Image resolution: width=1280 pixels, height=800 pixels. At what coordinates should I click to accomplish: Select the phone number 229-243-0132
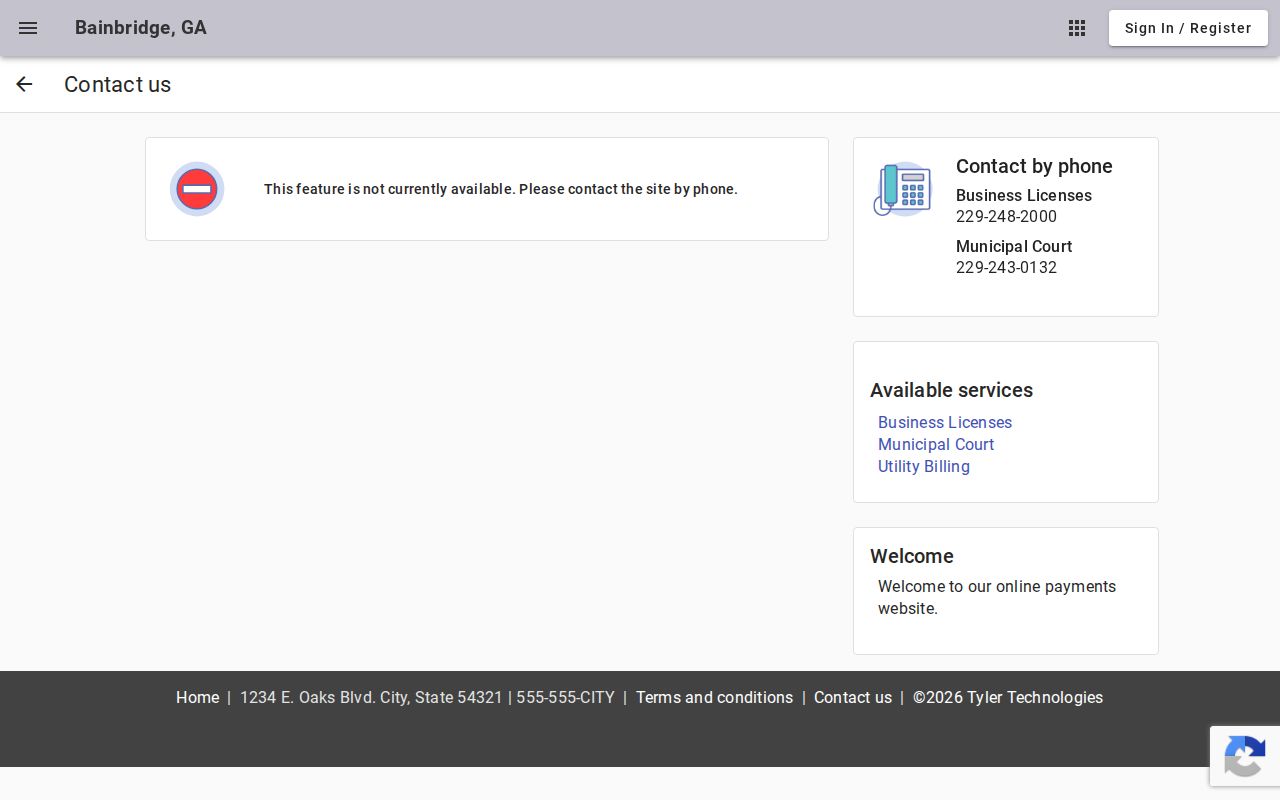[1006, 267]
